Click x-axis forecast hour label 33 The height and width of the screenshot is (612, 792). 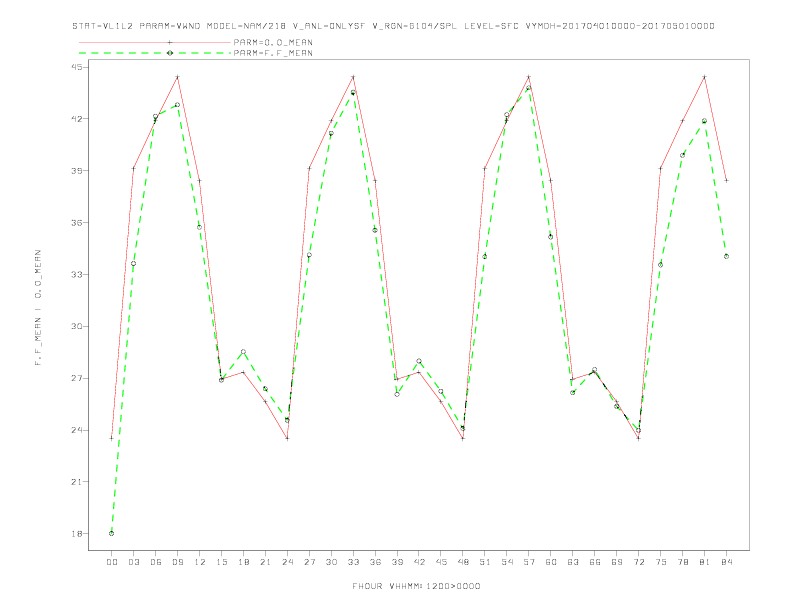(353, 562)
